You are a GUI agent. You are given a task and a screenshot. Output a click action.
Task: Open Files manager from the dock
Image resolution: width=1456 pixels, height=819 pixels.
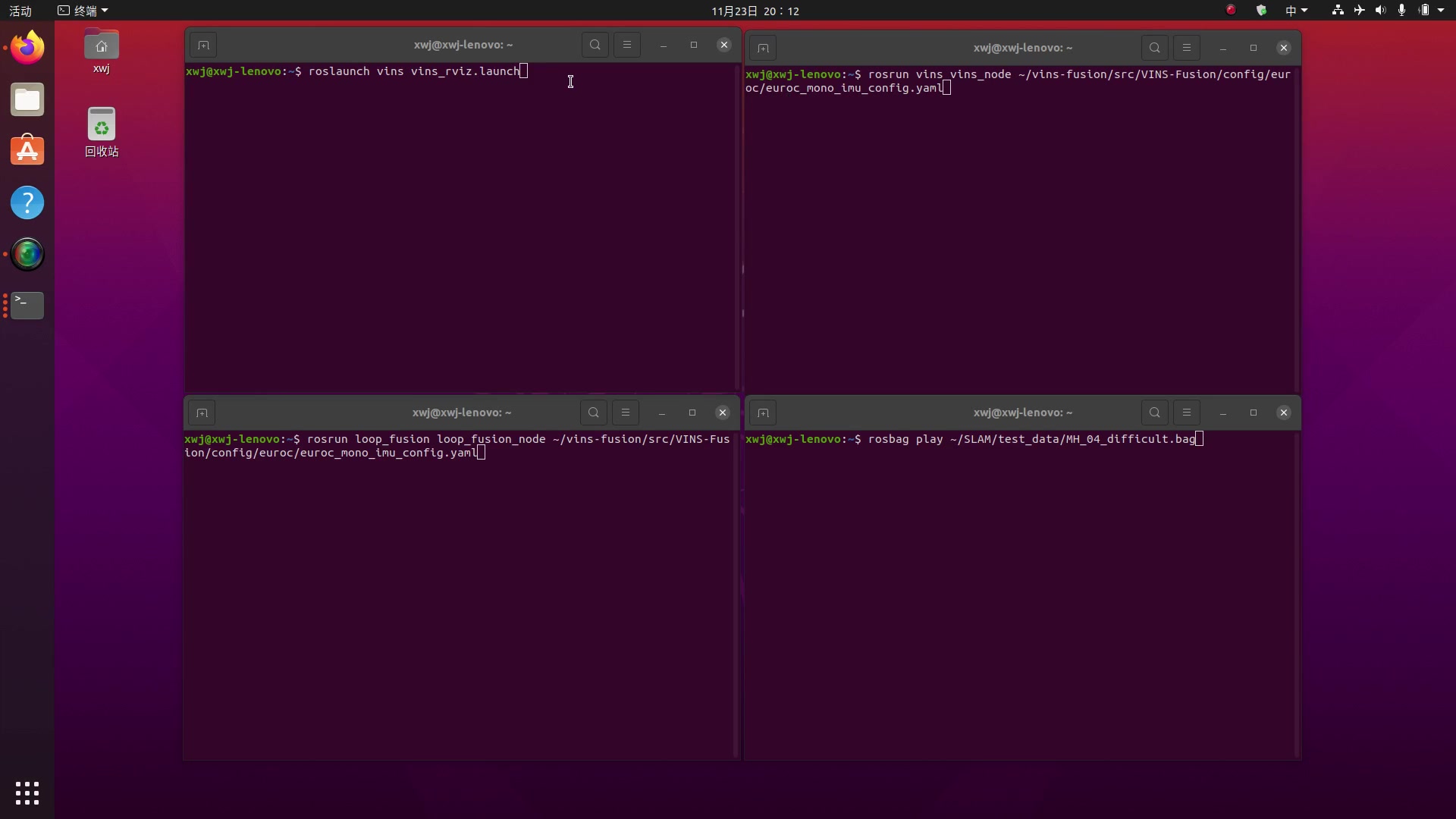coord(27,99)
